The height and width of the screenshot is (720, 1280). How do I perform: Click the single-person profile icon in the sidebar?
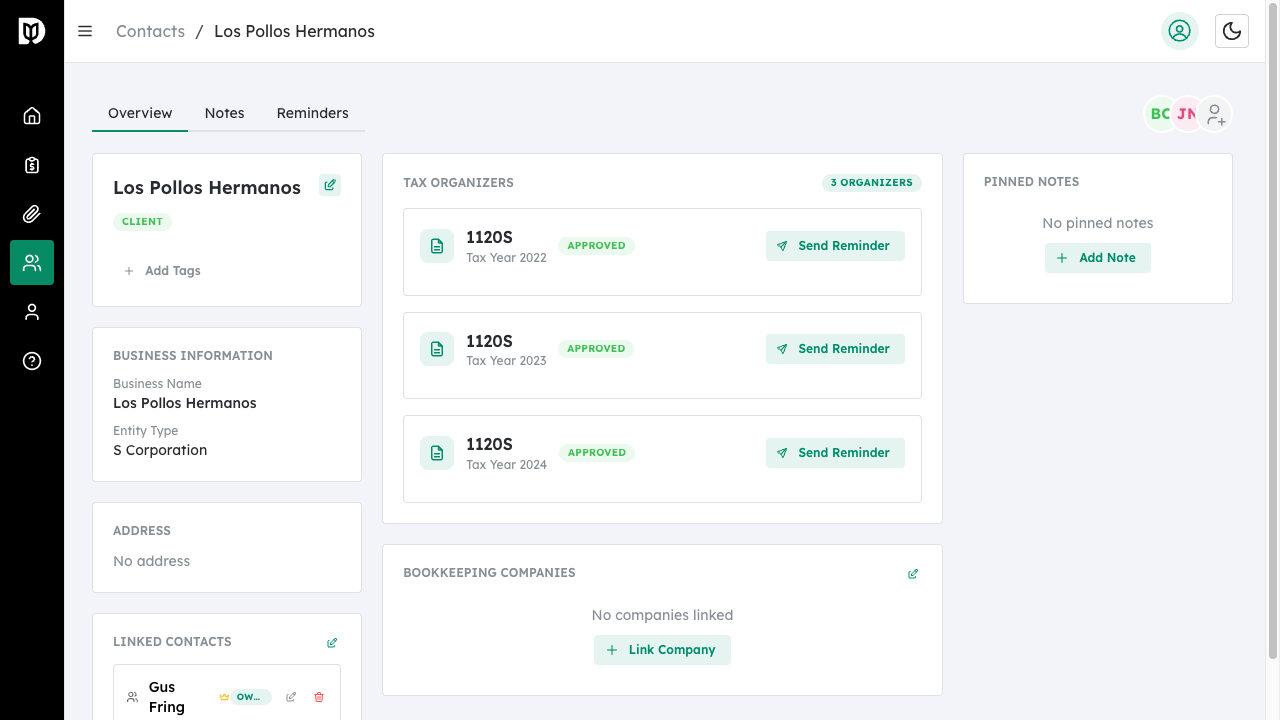32,311
